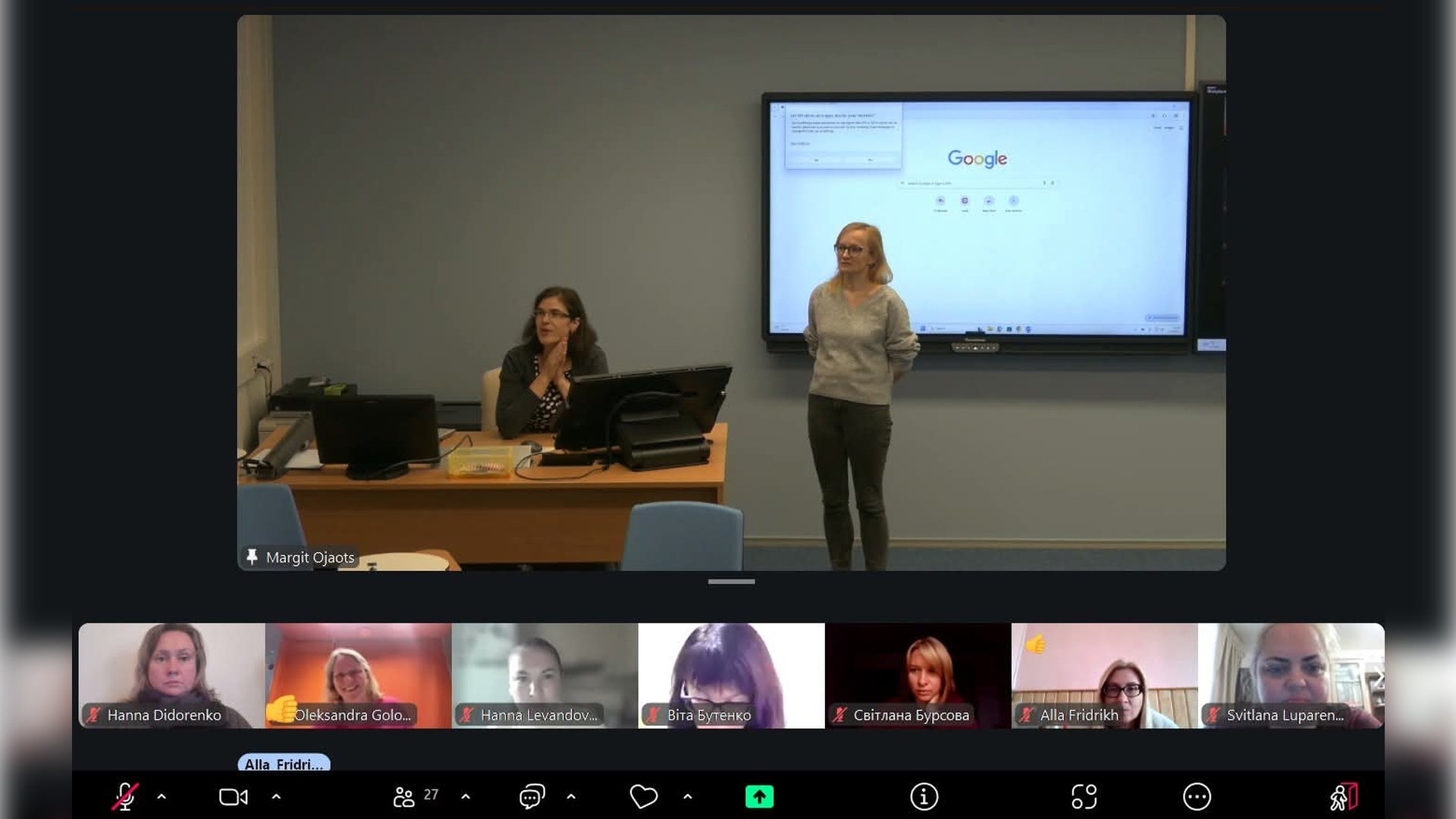Open the chat panel icon
Screen dimensions: 1456x819
tap(532, 797)
